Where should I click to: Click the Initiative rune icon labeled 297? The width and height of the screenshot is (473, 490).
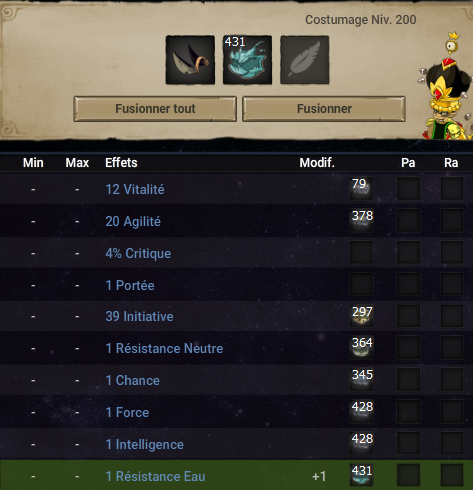click(361, 316)
